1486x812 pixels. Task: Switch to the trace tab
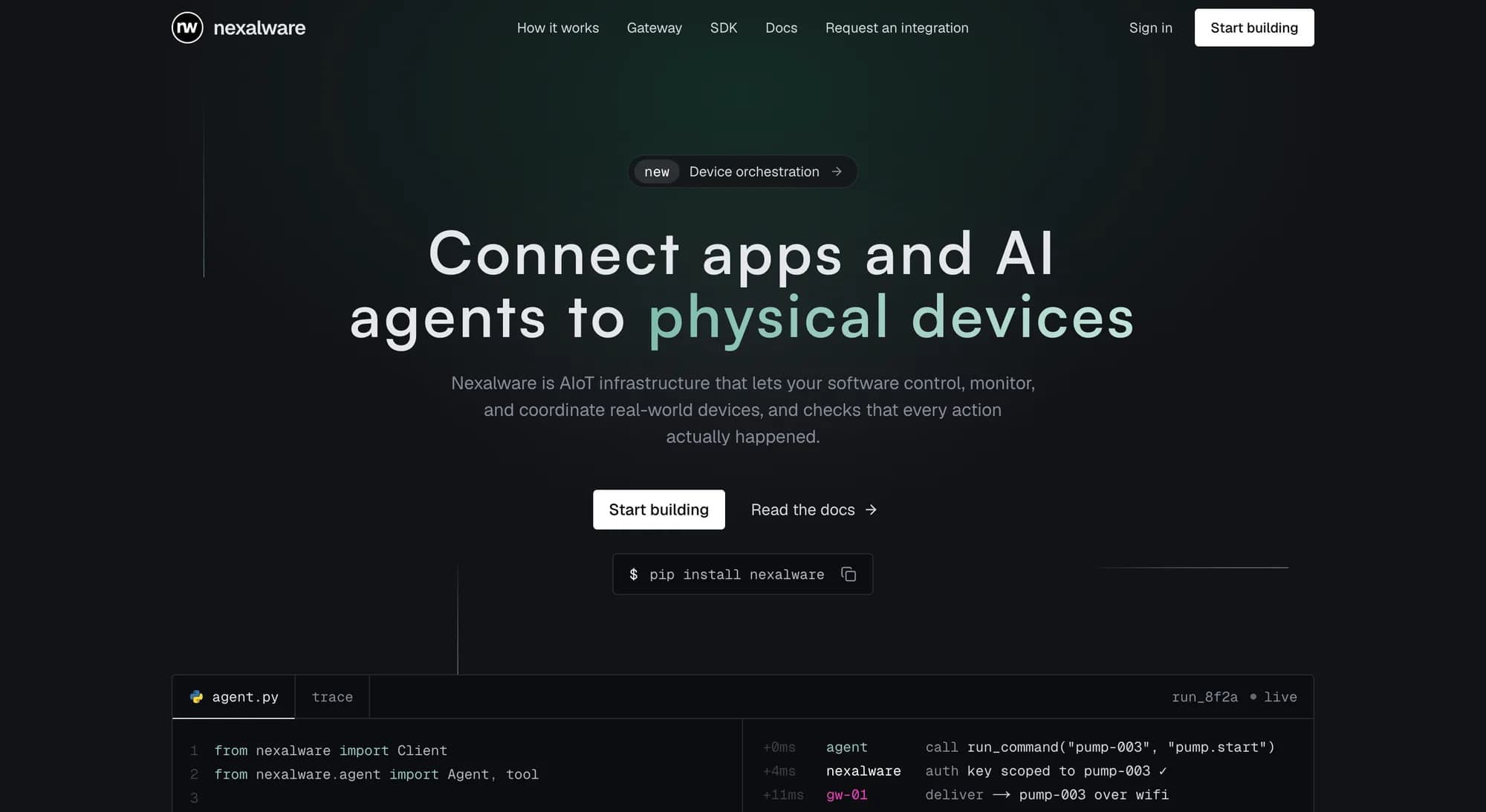click(332, 697)
